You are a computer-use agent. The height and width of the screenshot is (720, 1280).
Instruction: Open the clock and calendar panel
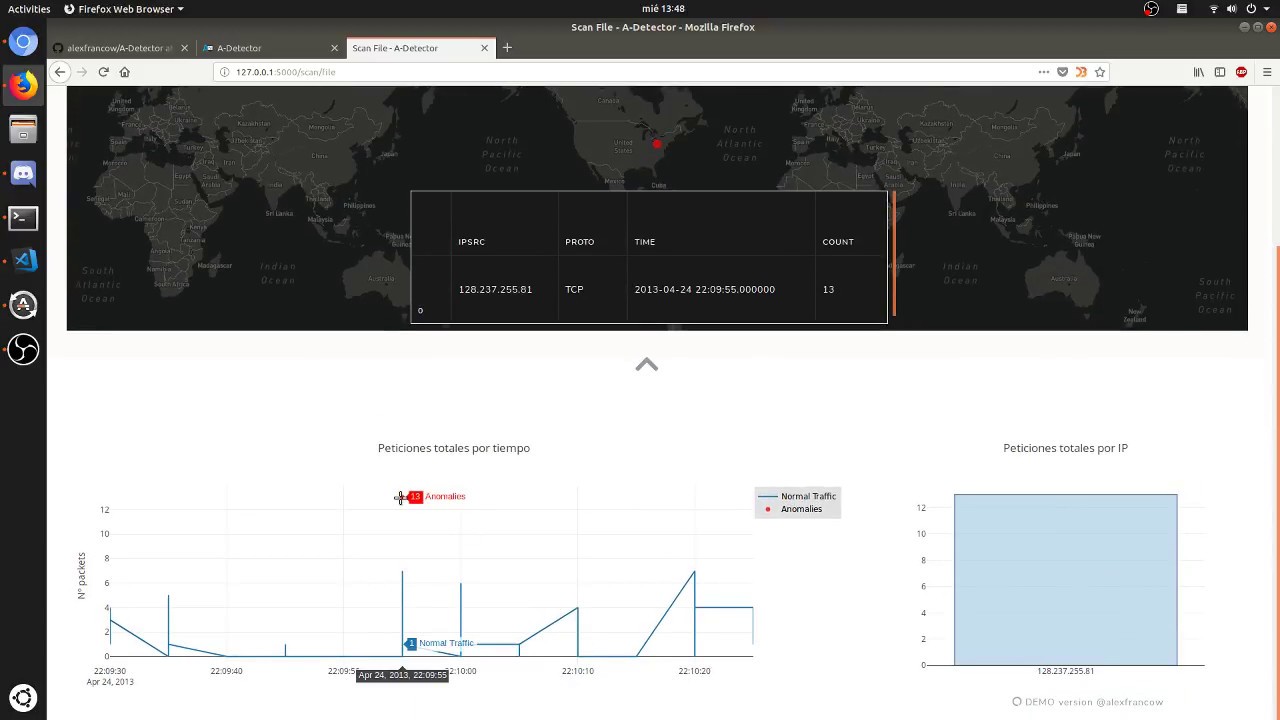[x=663, y=9]
